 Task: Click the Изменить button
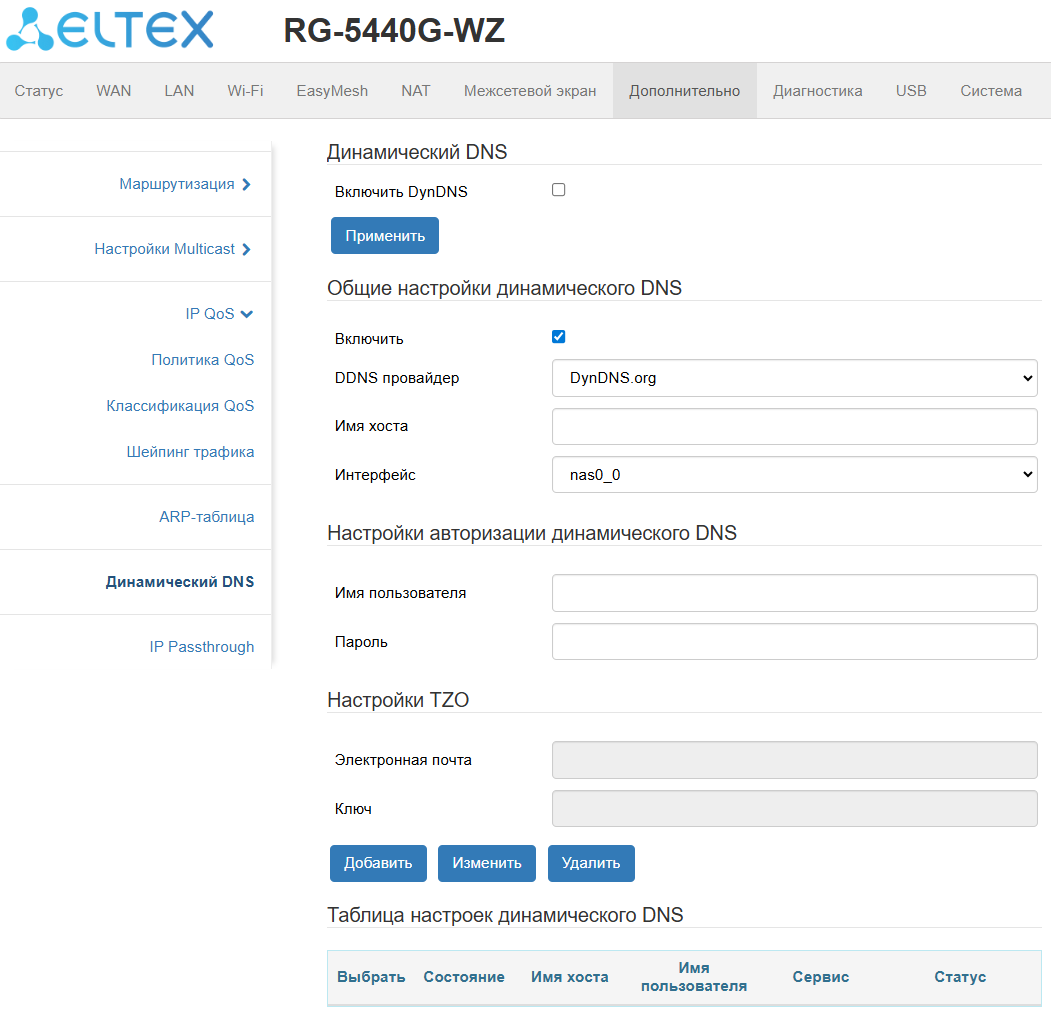(487, 863)
